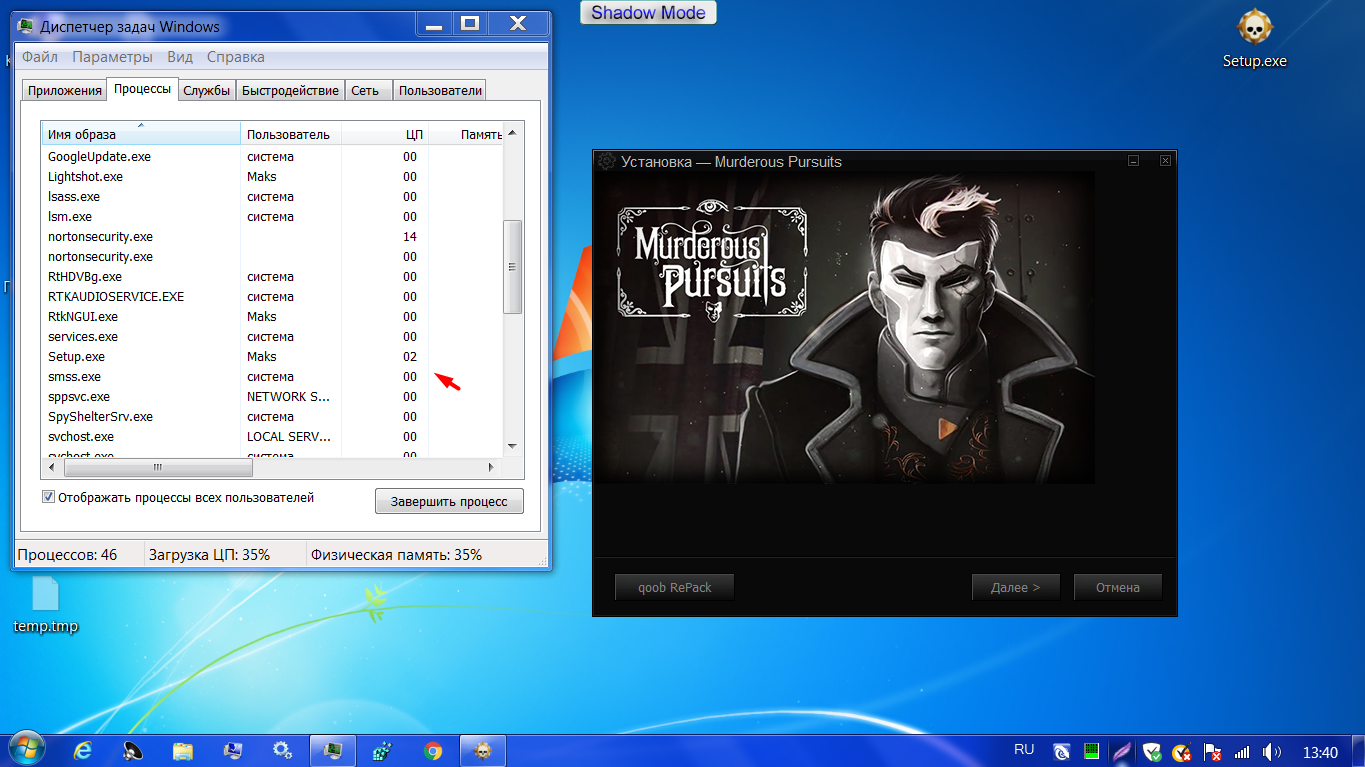Viewport: 1365px width, 767px height.
Task: Open the Справка menu
Action: pos(236,57)
